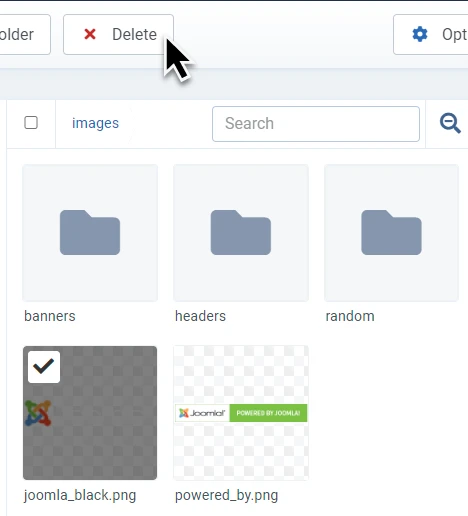Open the headers folder icon
Image resolution: width=468 pixels, height=516 pixels.
(241, 232)
